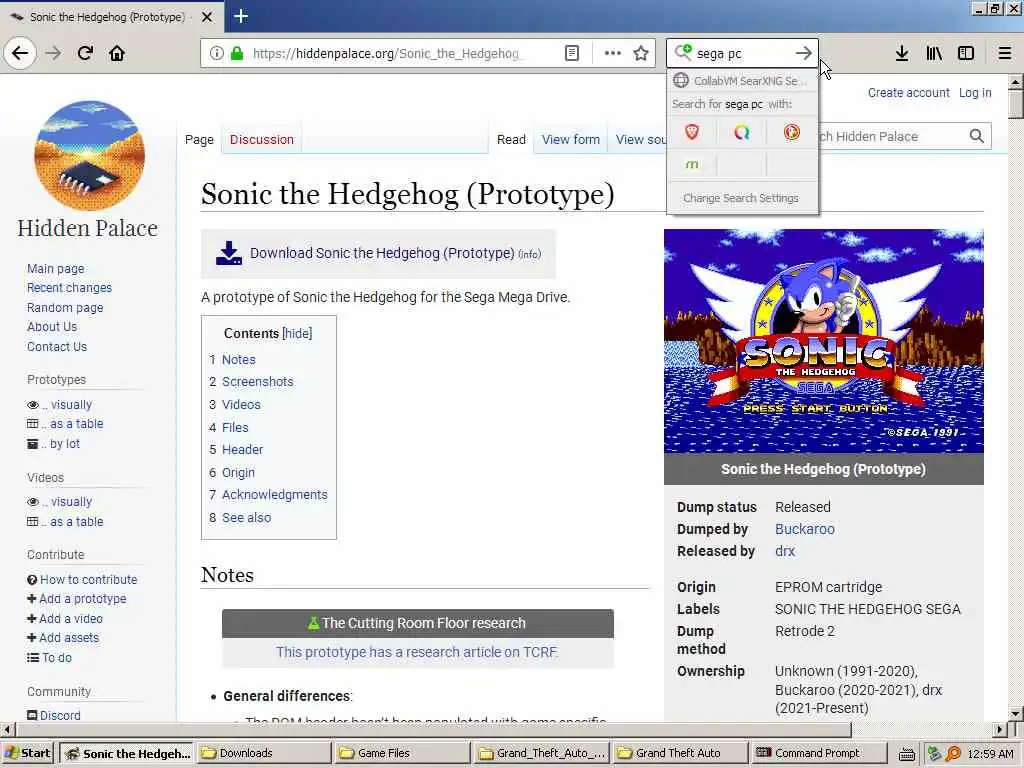Screen dimensions: 1024x768
Task: Click the download tray icon beside Download link
Action: coord(229,253)
